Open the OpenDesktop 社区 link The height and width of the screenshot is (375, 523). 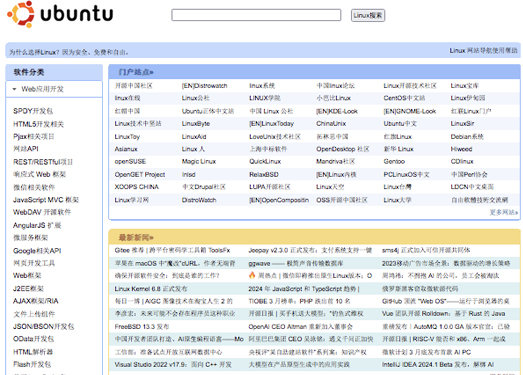[343, 149]
